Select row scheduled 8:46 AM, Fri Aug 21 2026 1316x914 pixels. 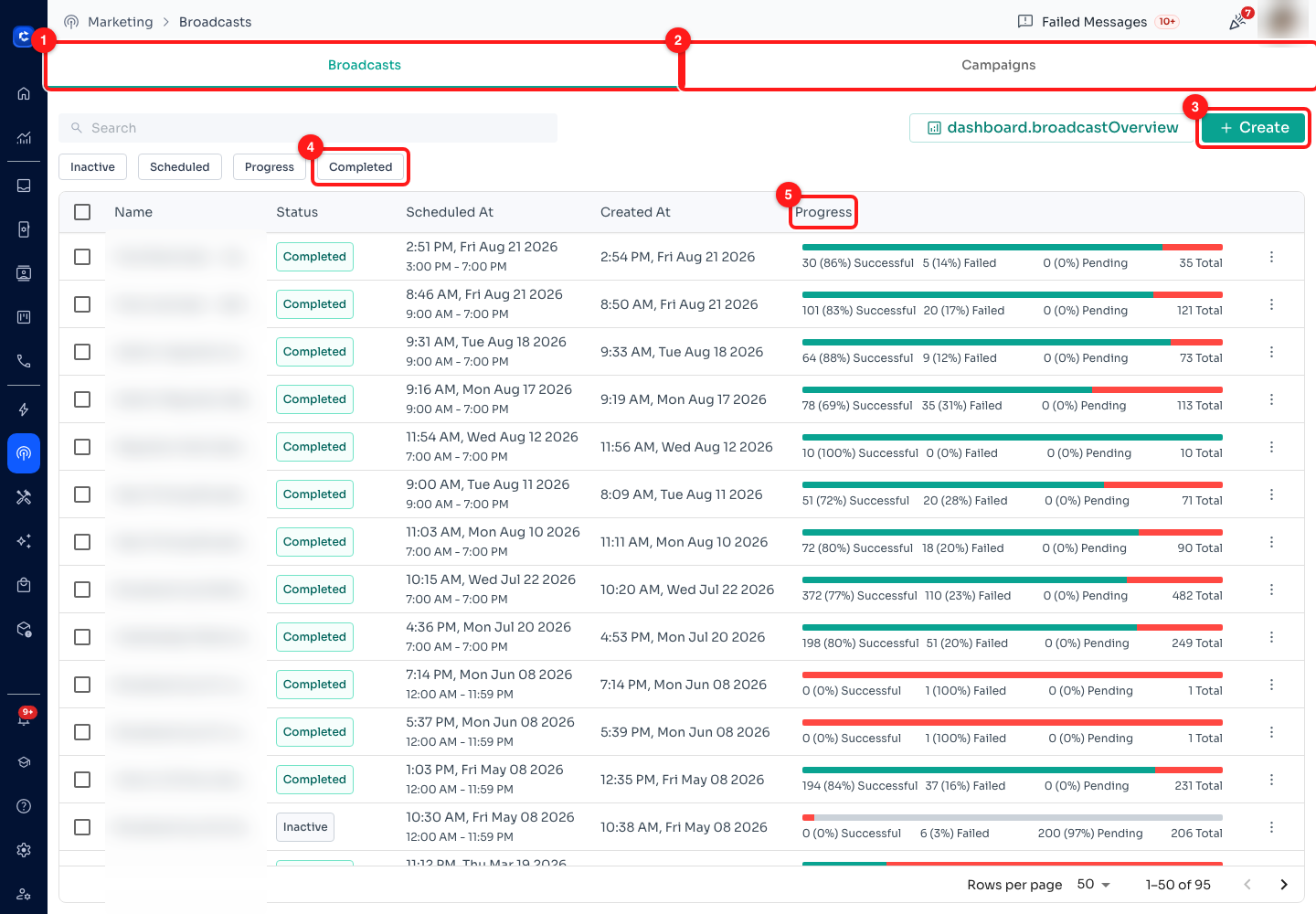click(82, 304)
